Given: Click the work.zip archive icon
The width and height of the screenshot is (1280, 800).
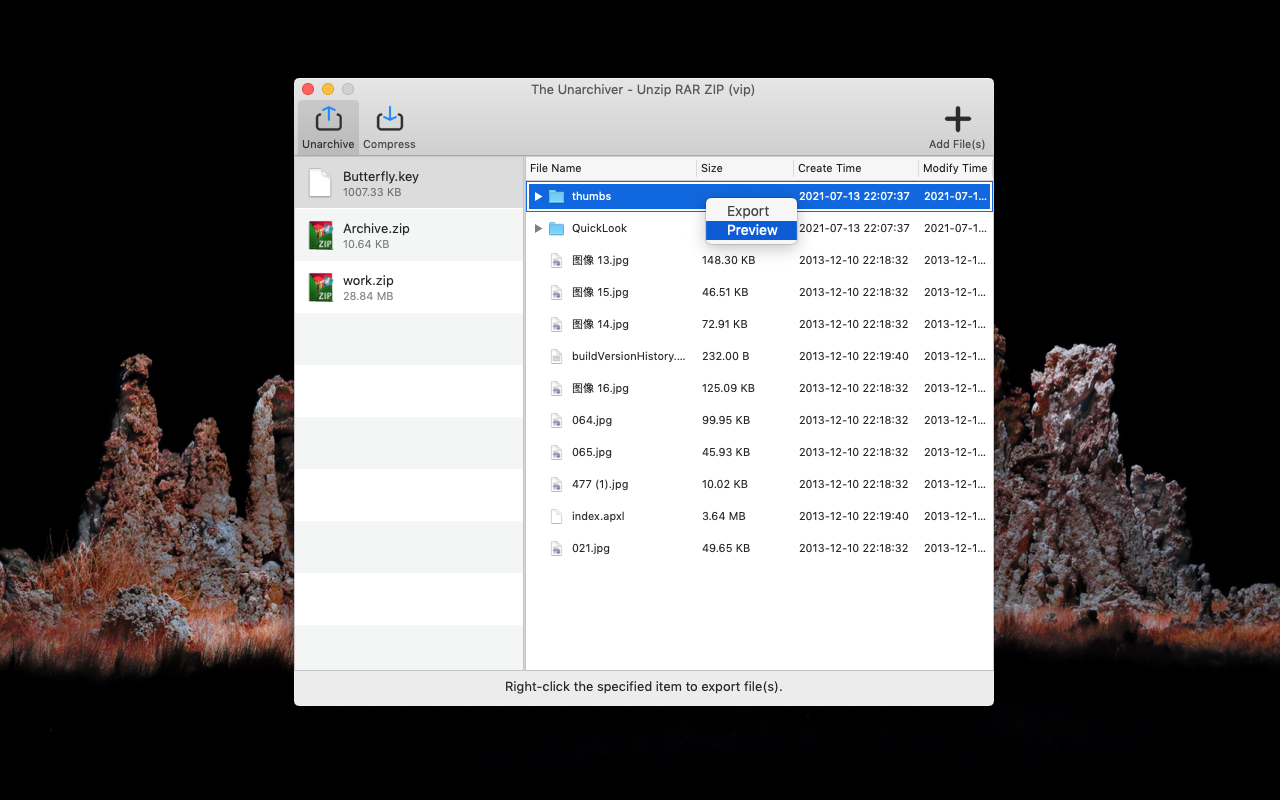Looking at the screenshot, I should click(320, 287).
